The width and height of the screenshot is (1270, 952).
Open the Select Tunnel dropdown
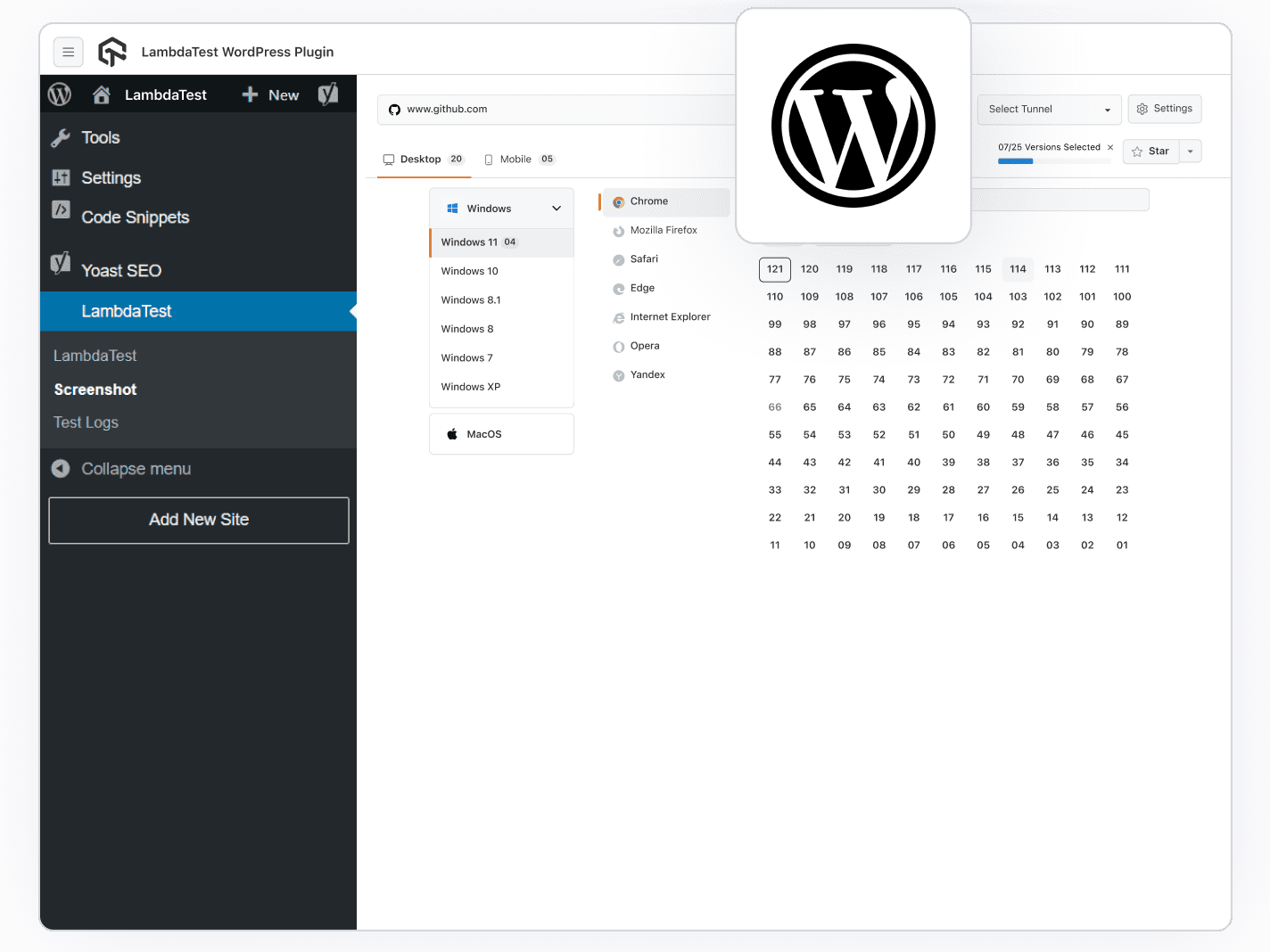click(x=1049, y=109)
